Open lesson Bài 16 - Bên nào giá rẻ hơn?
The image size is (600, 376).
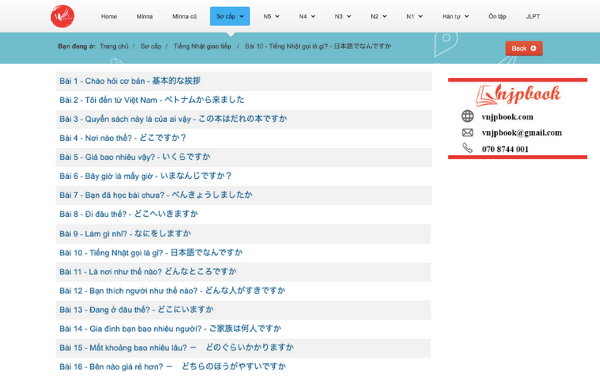173,367
